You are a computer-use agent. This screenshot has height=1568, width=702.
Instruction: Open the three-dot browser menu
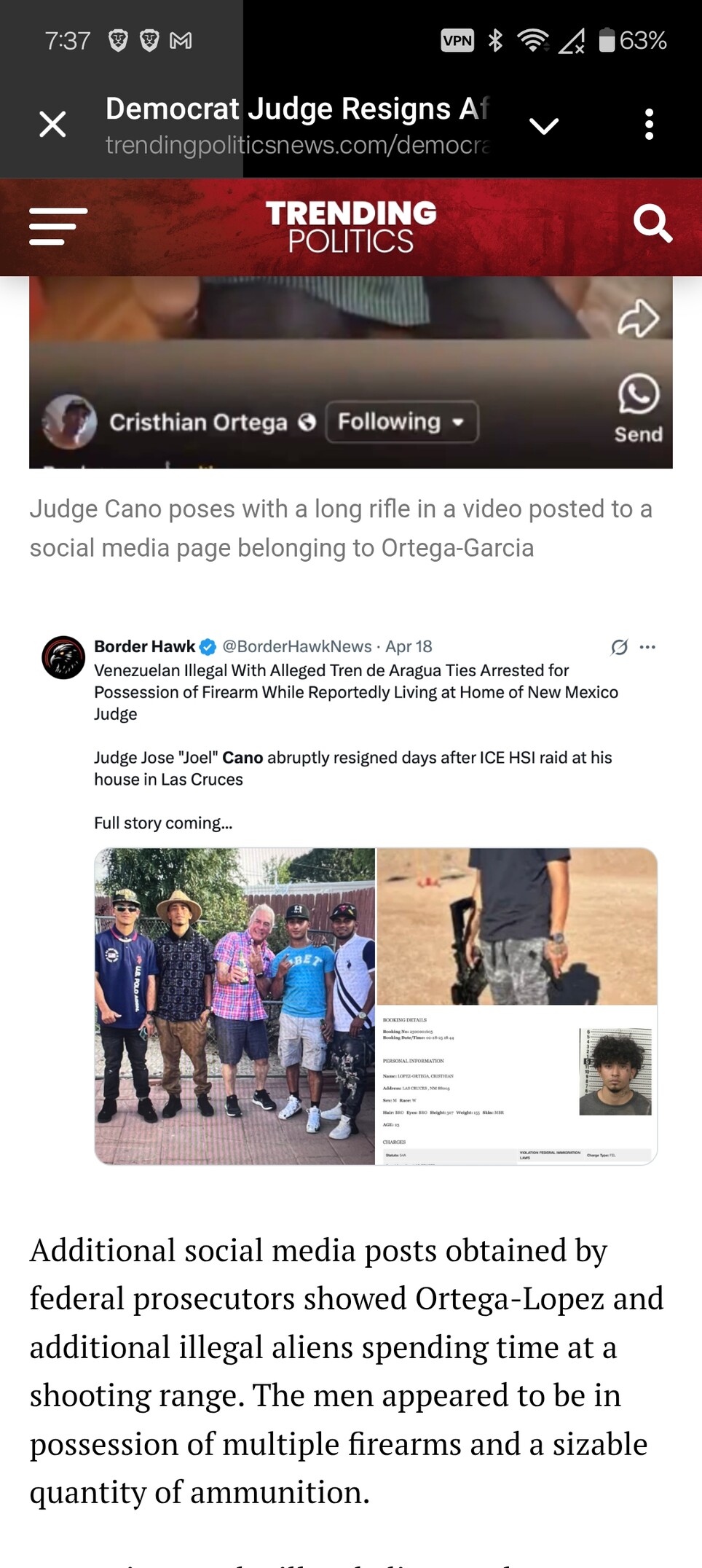(x=649, y=125)
